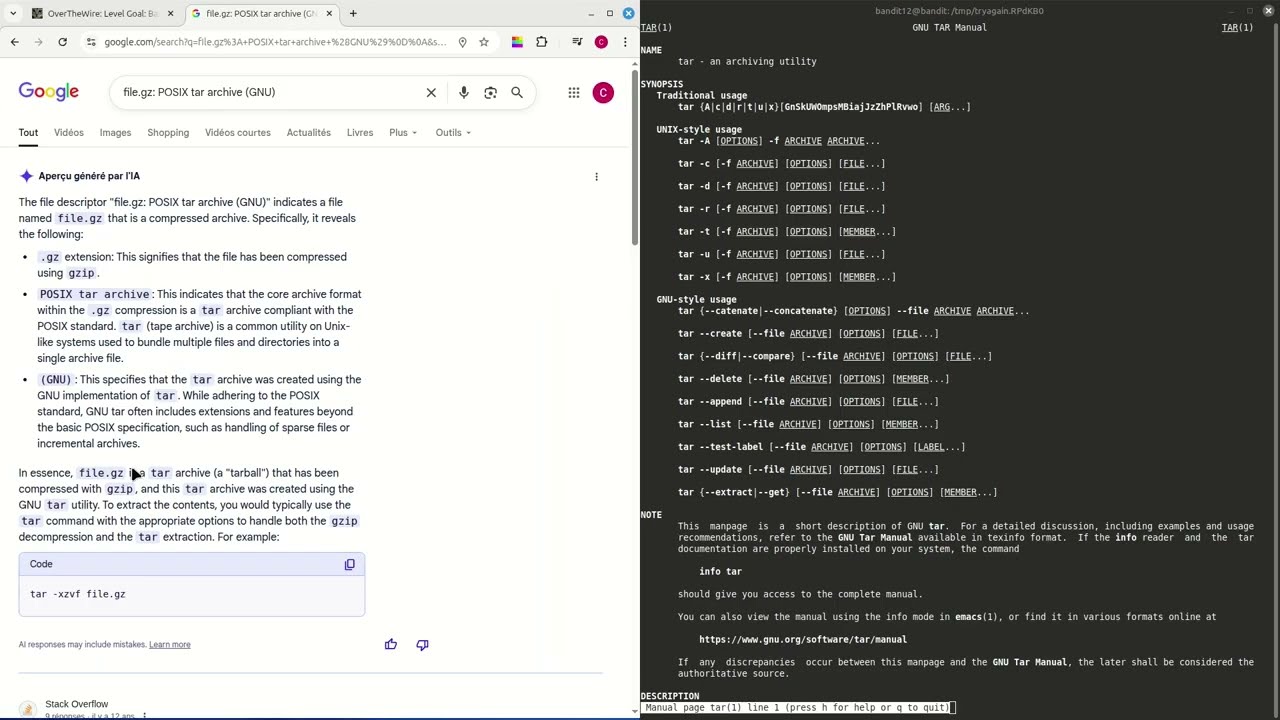Go forward to the next page
Viewport: 1280px width, 720px height.
point(38,42)
